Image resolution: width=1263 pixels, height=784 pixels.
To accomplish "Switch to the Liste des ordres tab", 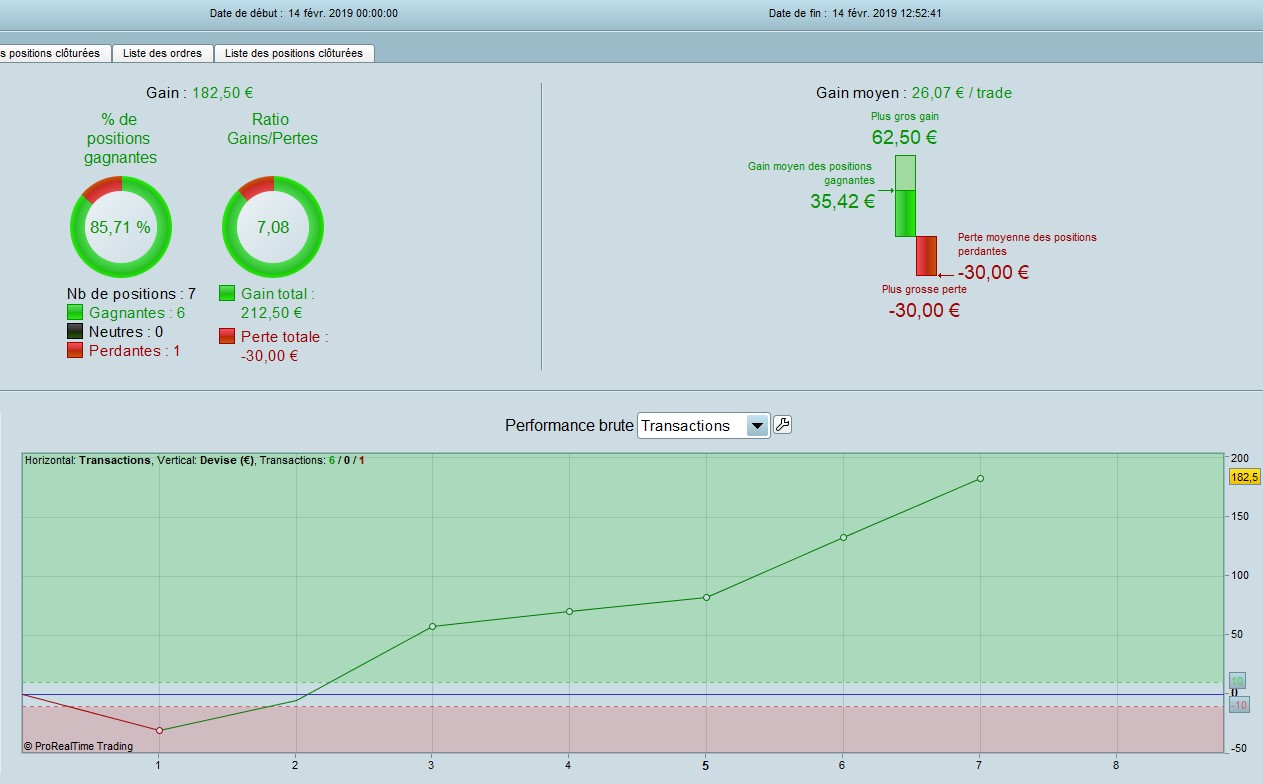I will [x=162, y=53].
